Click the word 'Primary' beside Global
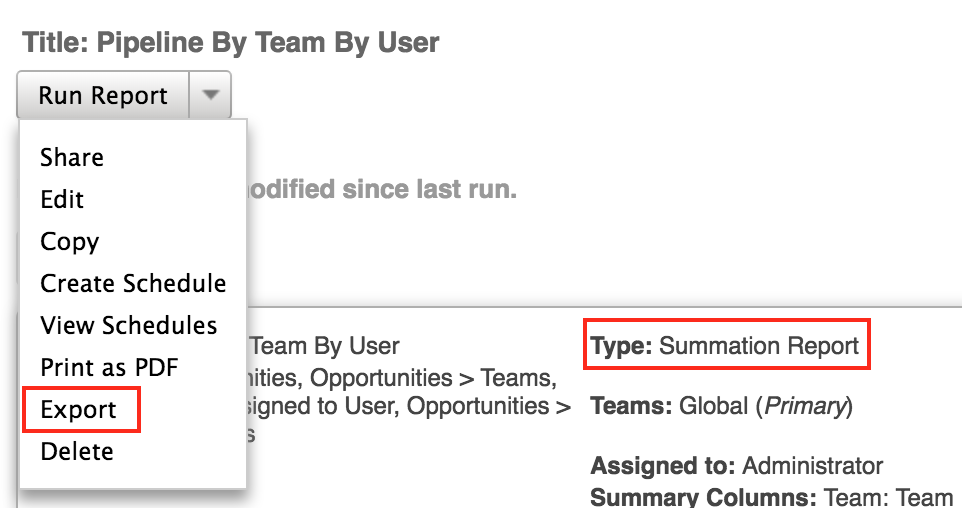This screenshot has height=508, width=962. pos(806,406)
